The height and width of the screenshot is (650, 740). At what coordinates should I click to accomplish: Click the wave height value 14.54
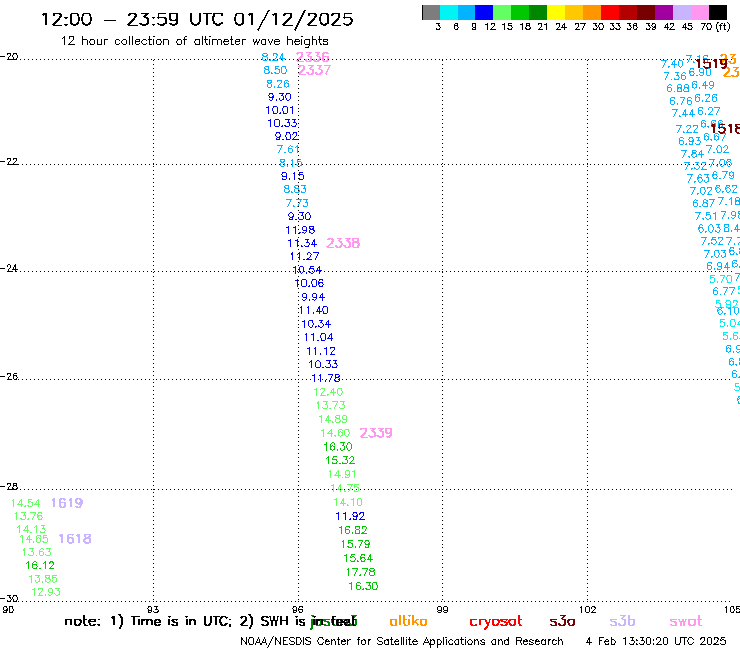(25, 503)
